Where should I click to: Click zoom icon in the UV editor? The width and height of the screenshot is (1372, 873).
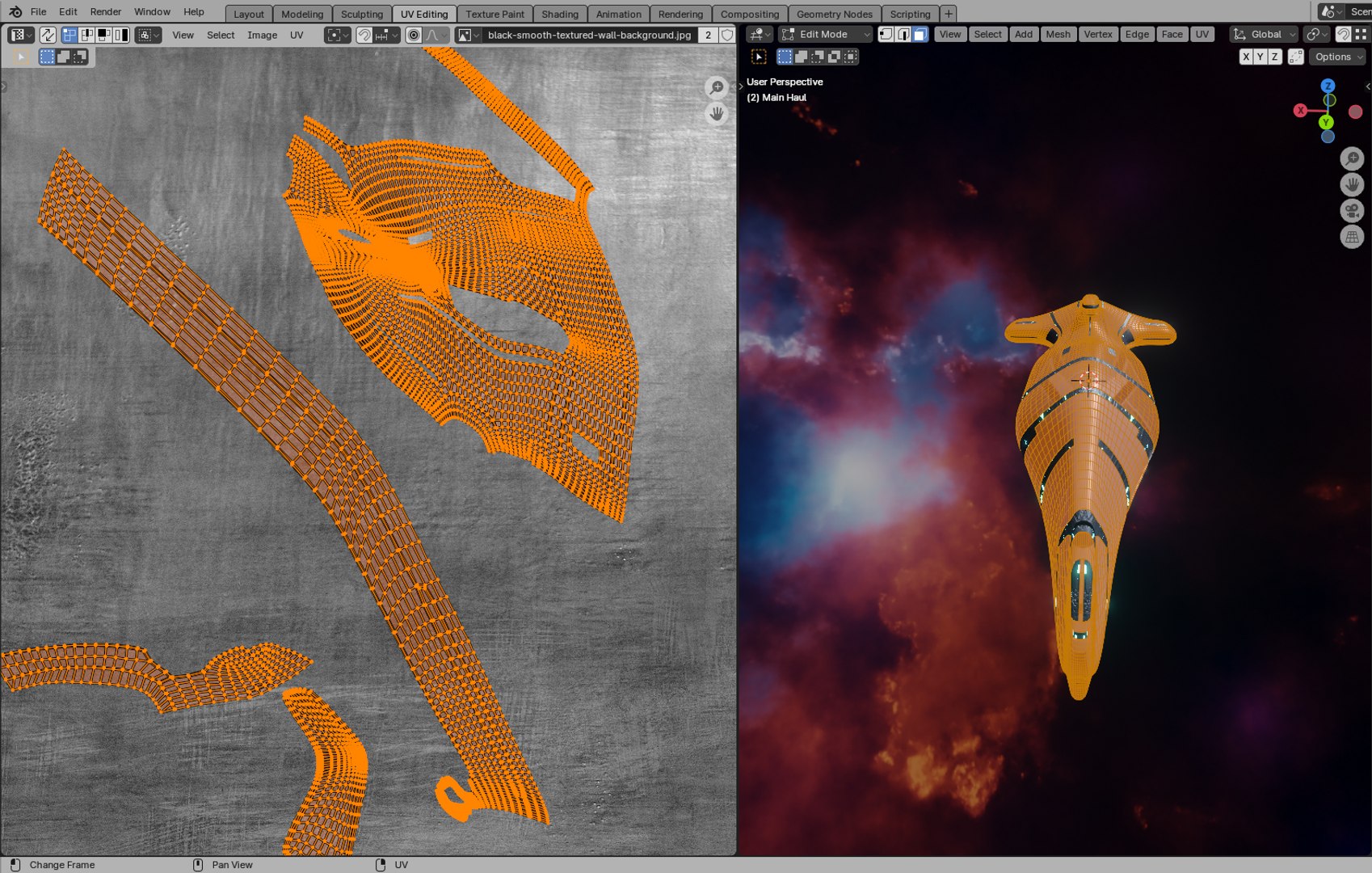click(x=716, y=87)
